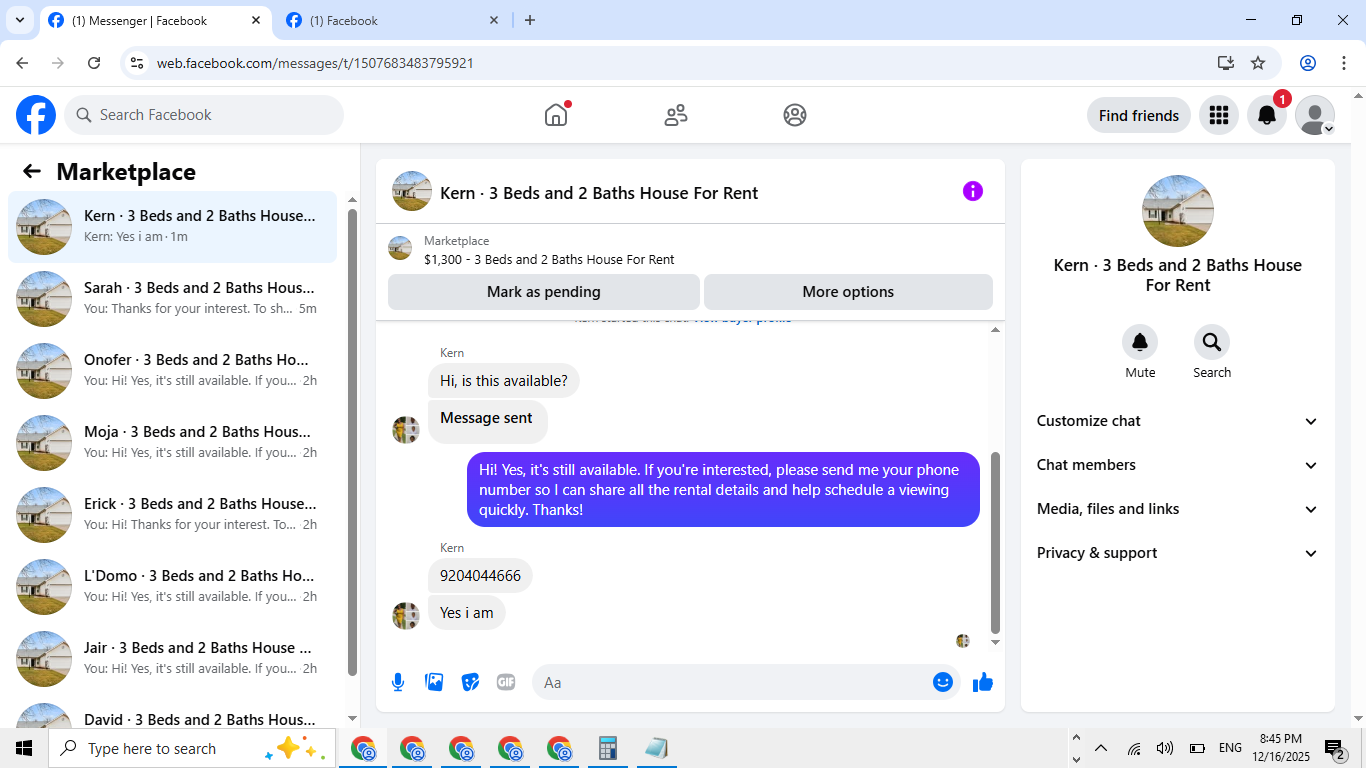Open the $1,300 Marketplace listing link
Viewport: 1366px width, 768px height.
click(x=549, y=260)
